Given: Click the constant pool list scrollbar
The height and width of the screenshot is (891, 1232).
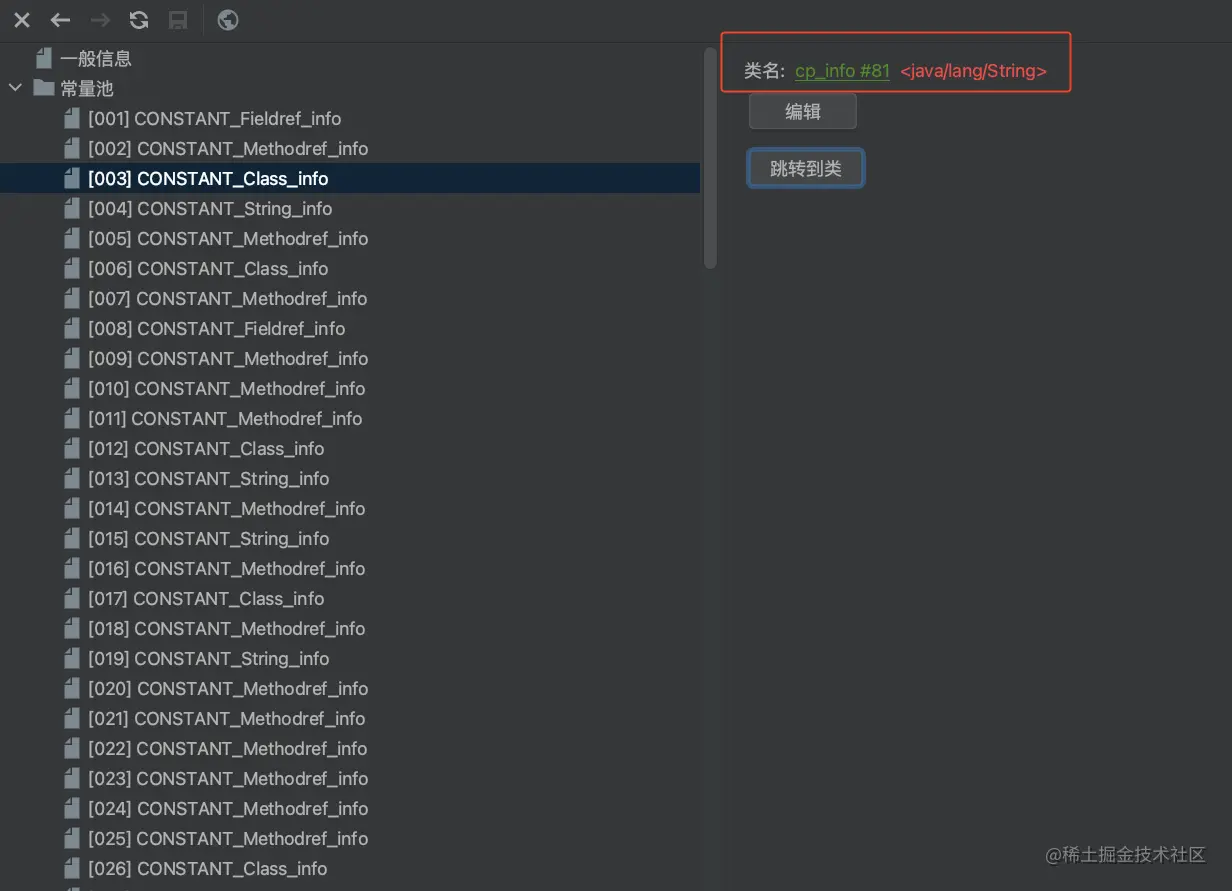Looking at the screenshot, I should coord(710,159).
